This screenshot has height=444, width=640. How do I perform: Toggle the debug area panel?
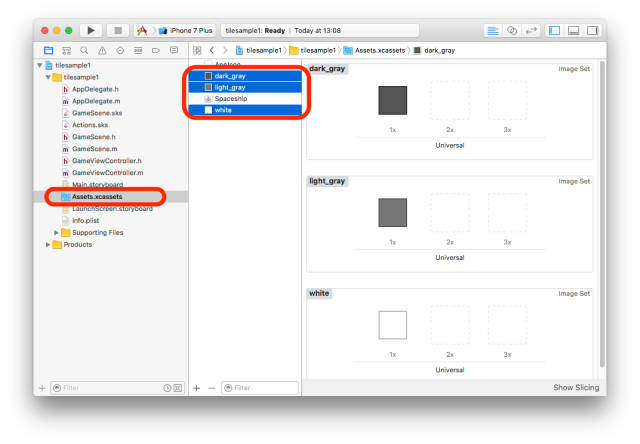575,31
